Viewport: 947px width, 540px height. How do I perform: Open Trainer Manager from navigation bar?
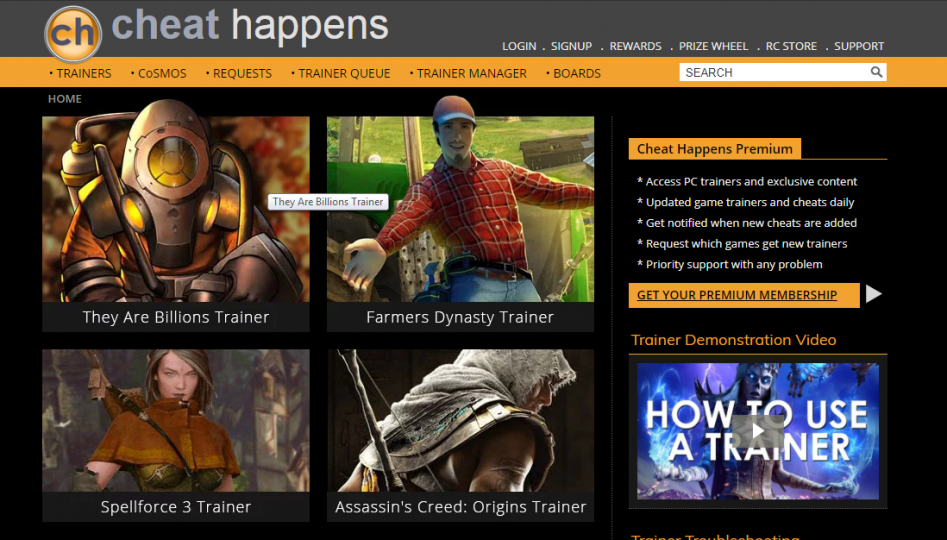471,73
